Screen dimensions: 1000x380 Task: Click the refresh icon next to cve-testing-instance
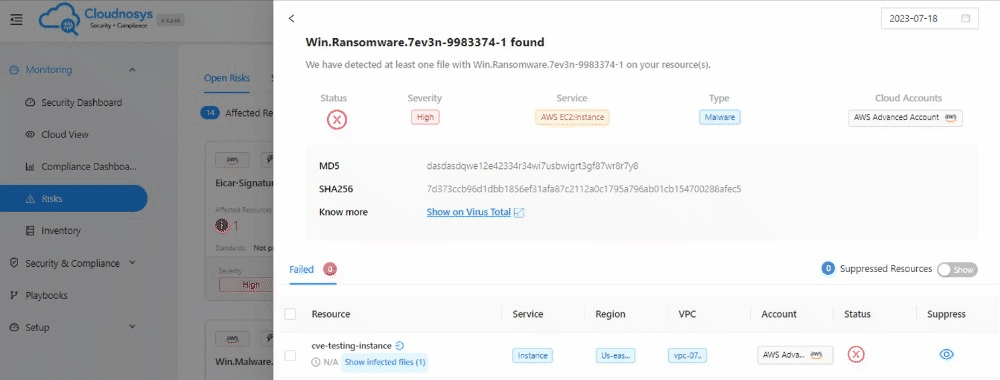click(x=399, y=346)
